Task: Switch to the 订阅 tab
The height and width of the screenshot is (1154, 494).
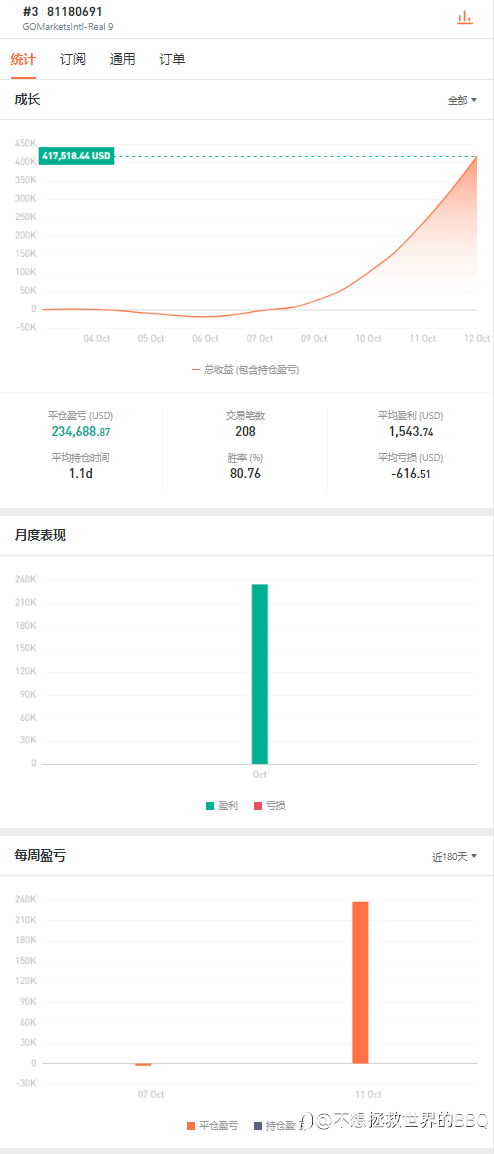Action: click(x=73, y=60)
